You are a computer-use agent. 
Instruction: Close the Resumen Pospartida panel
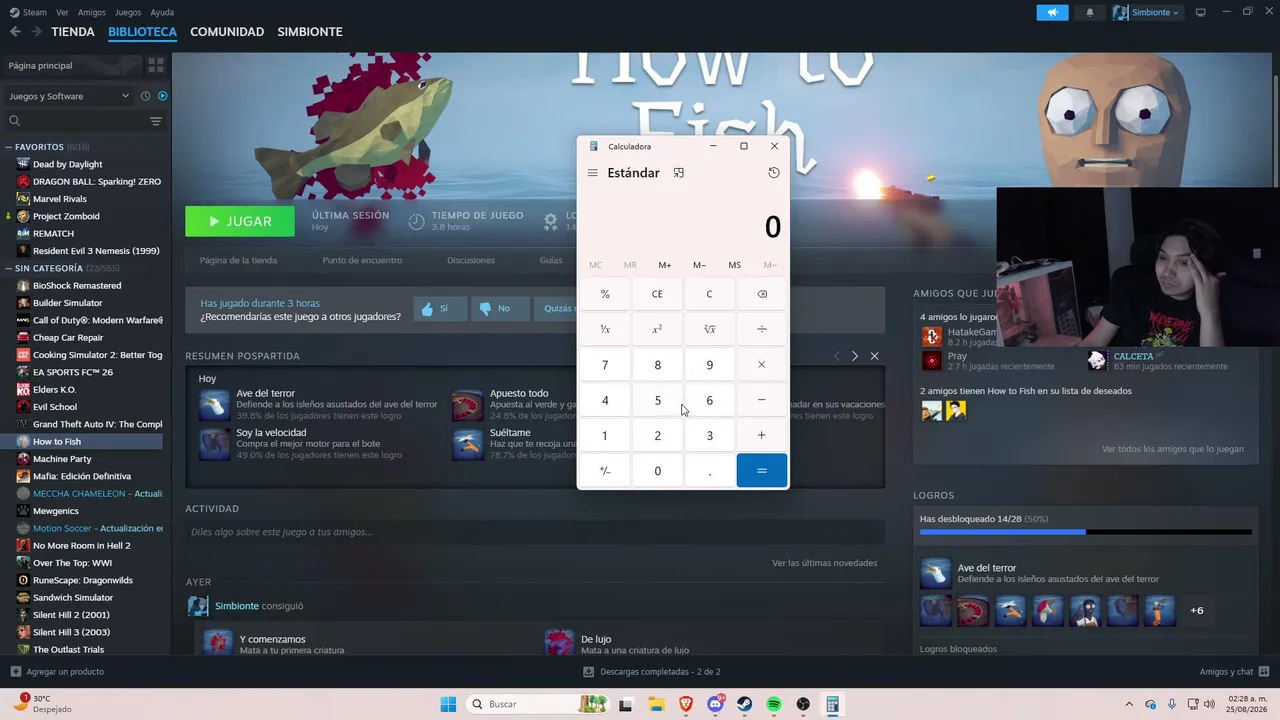pyautogui.click(x=874, y=356)
